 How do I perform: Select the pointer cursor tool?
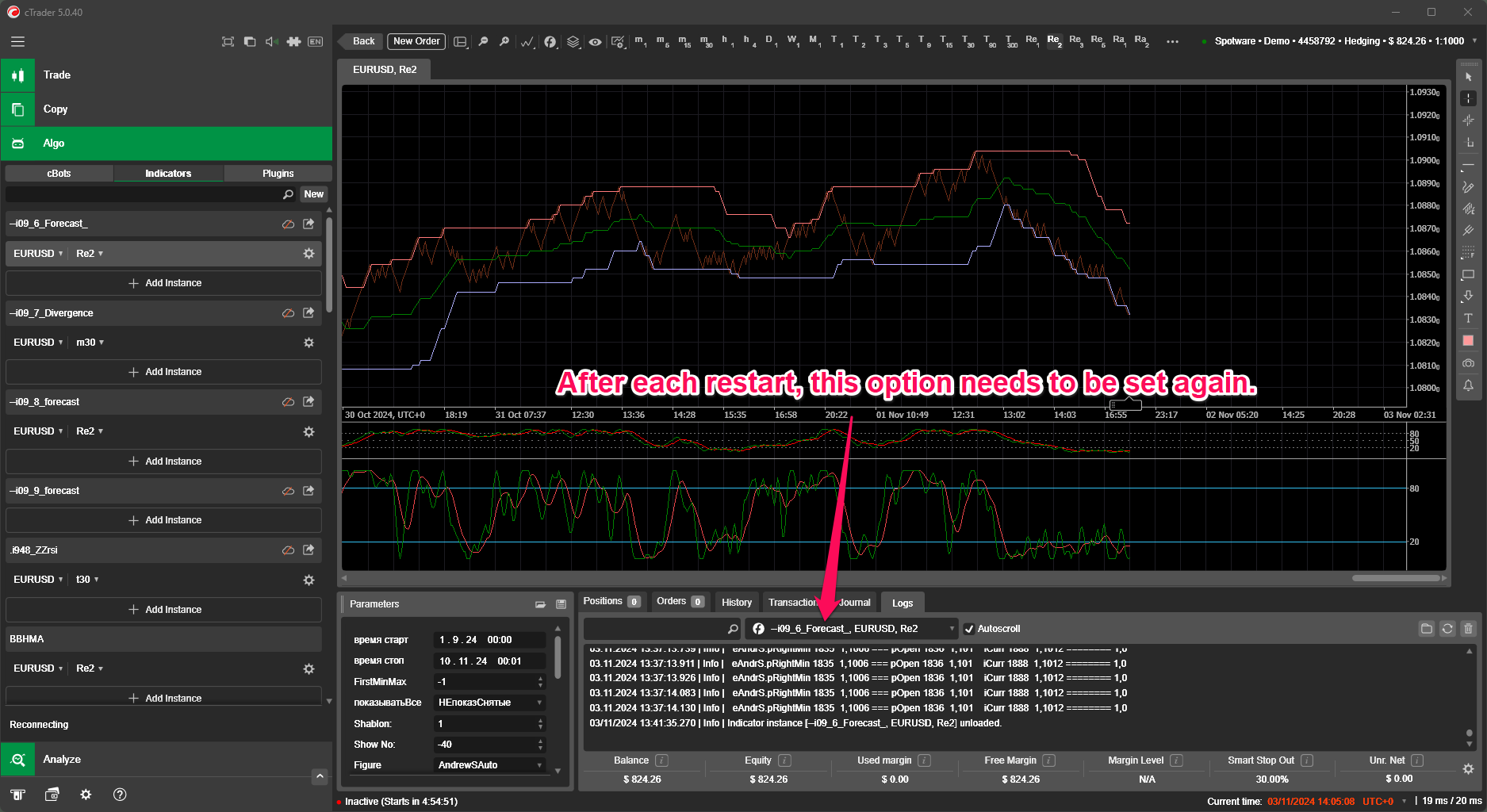pos(1468,77)
